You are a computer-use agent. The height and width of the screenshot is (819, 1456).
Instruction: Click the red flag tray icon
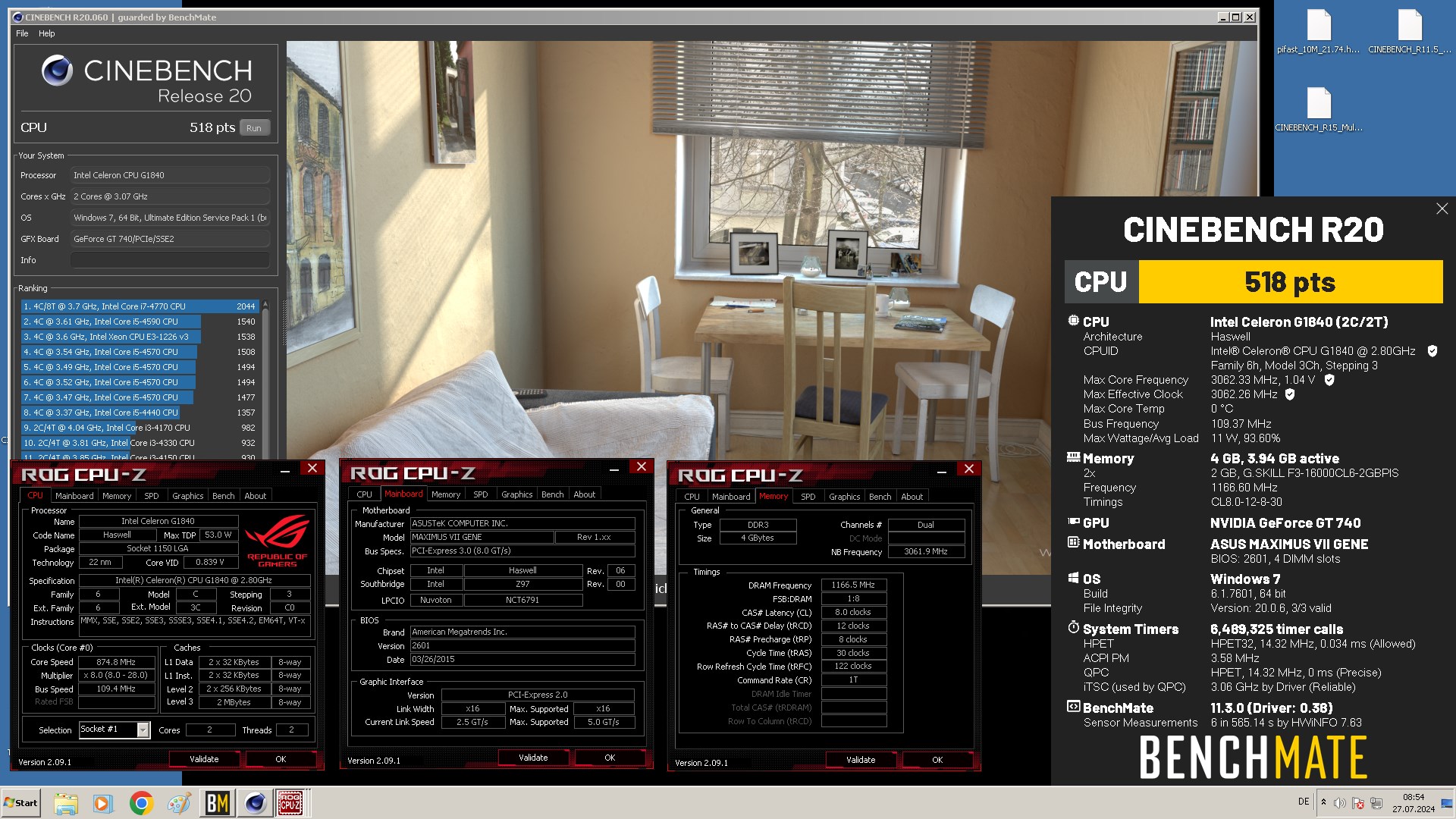pos(1358,803)
